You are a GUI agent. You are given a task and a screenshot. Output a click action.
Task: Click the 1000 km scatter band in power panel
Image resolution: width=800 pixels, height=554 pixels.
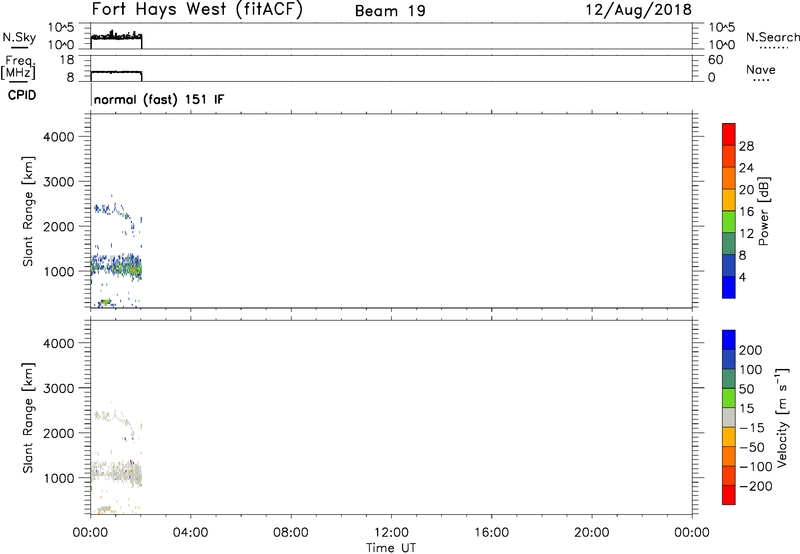117,267
